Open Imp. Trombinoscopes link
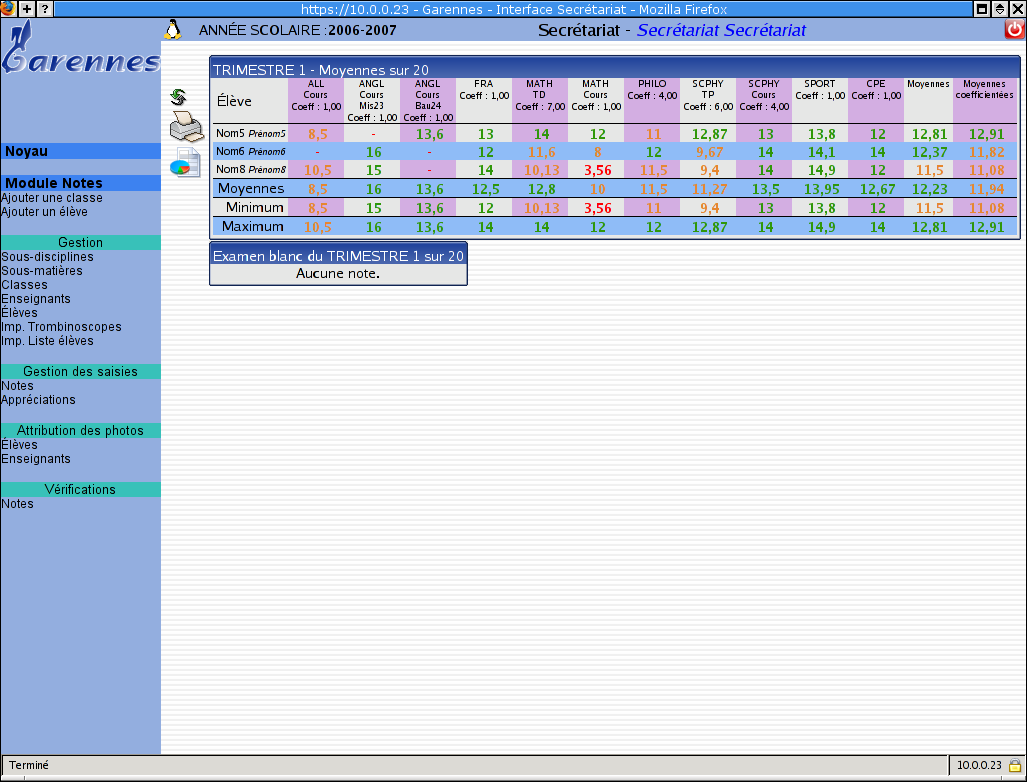This screenshot has height=782, width=1027. point(61,327)
